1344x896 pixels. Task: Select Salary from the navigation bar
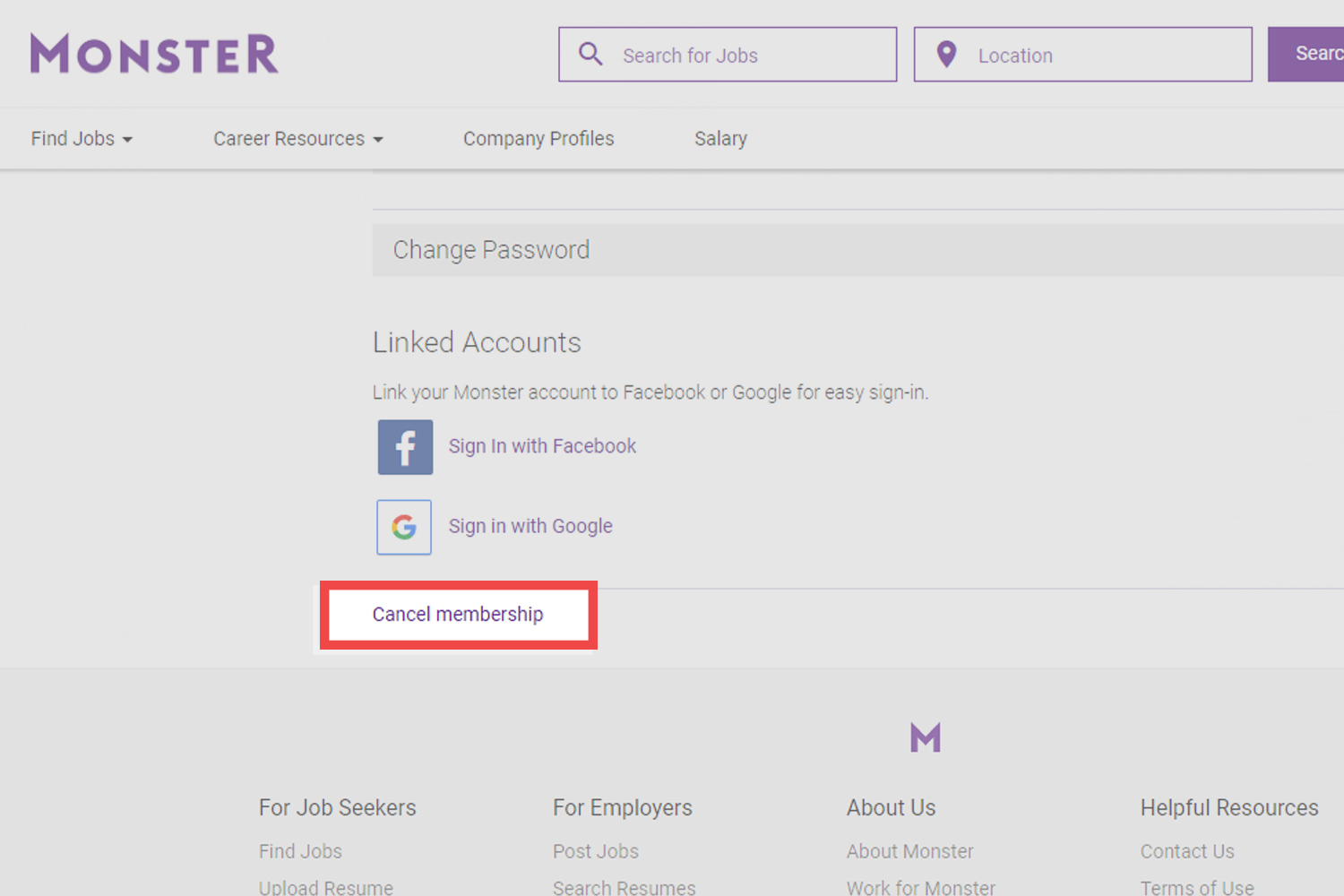(x=720, y=138)
